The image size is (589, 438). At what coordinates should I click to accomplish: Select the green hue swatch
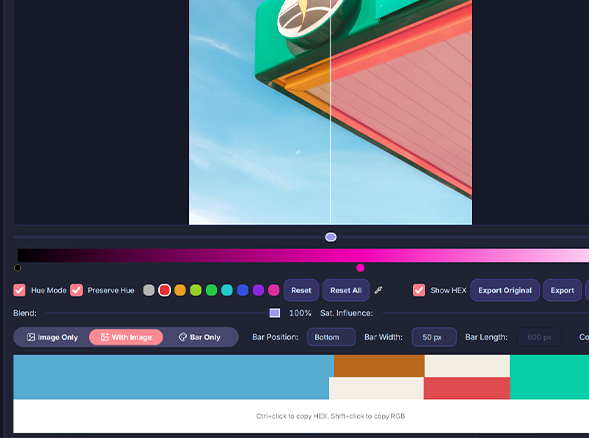(x=211, y=290)
